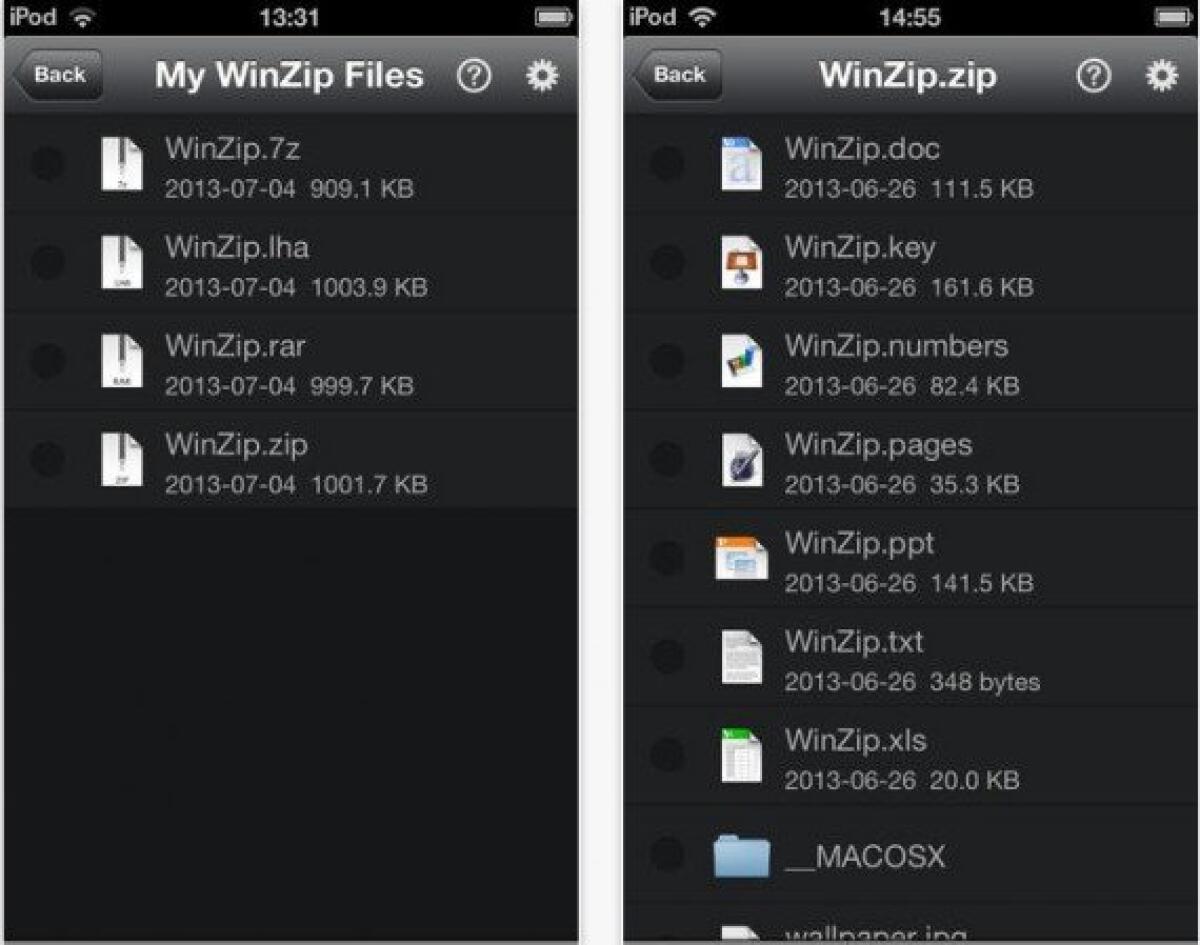1200x945 pixels.
Task: Select the checkbox next to WinZip.7z
Action: [46, 163]
